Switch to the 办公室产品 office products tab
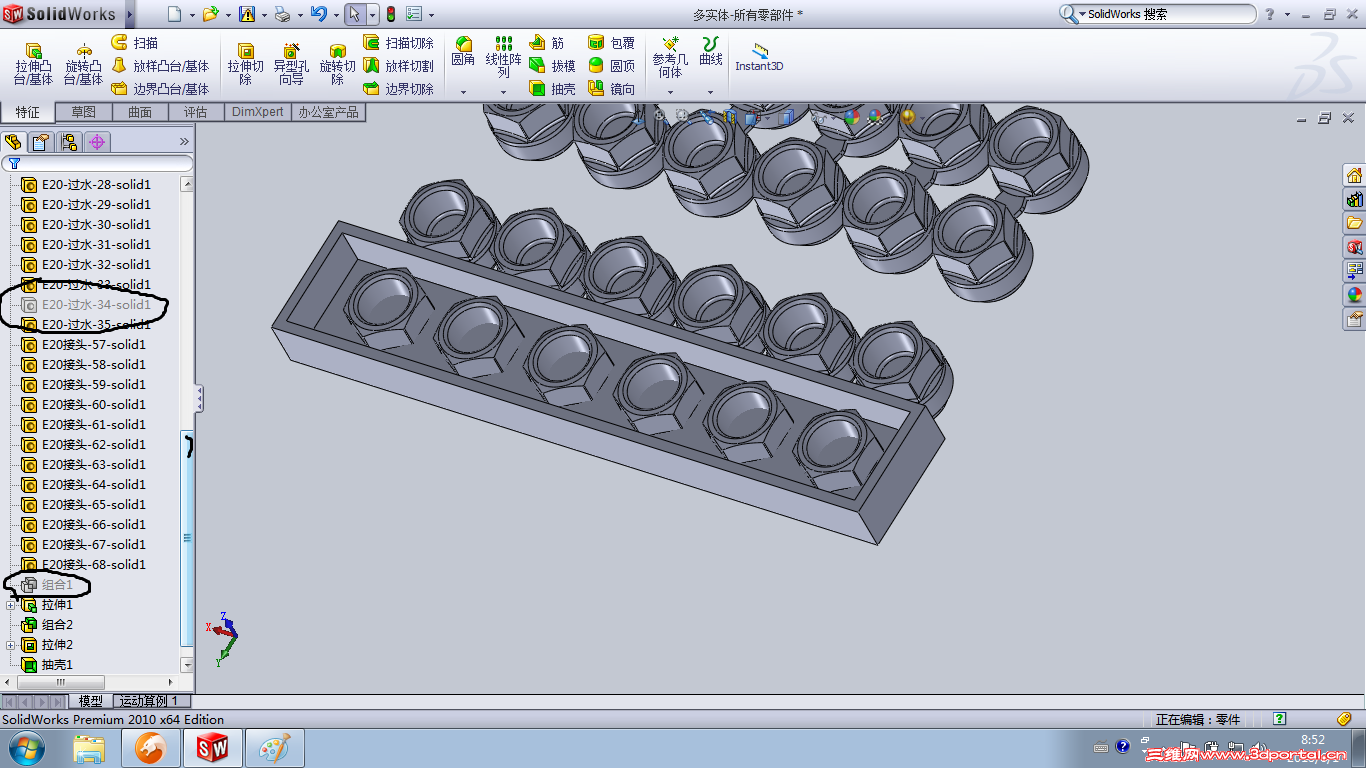Viewport: 1366px width, 768px height. click(328, 112)
